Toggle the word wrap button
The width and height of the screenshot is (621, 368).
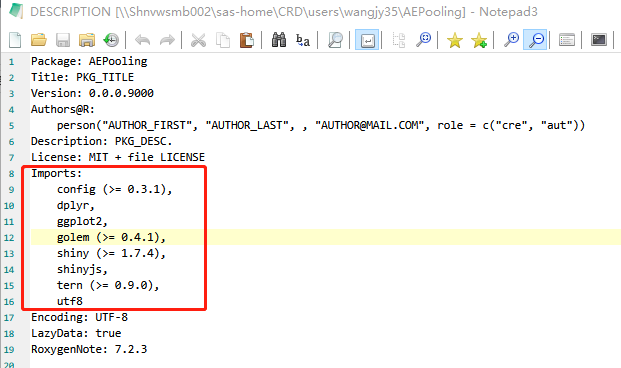pos(367,40)
